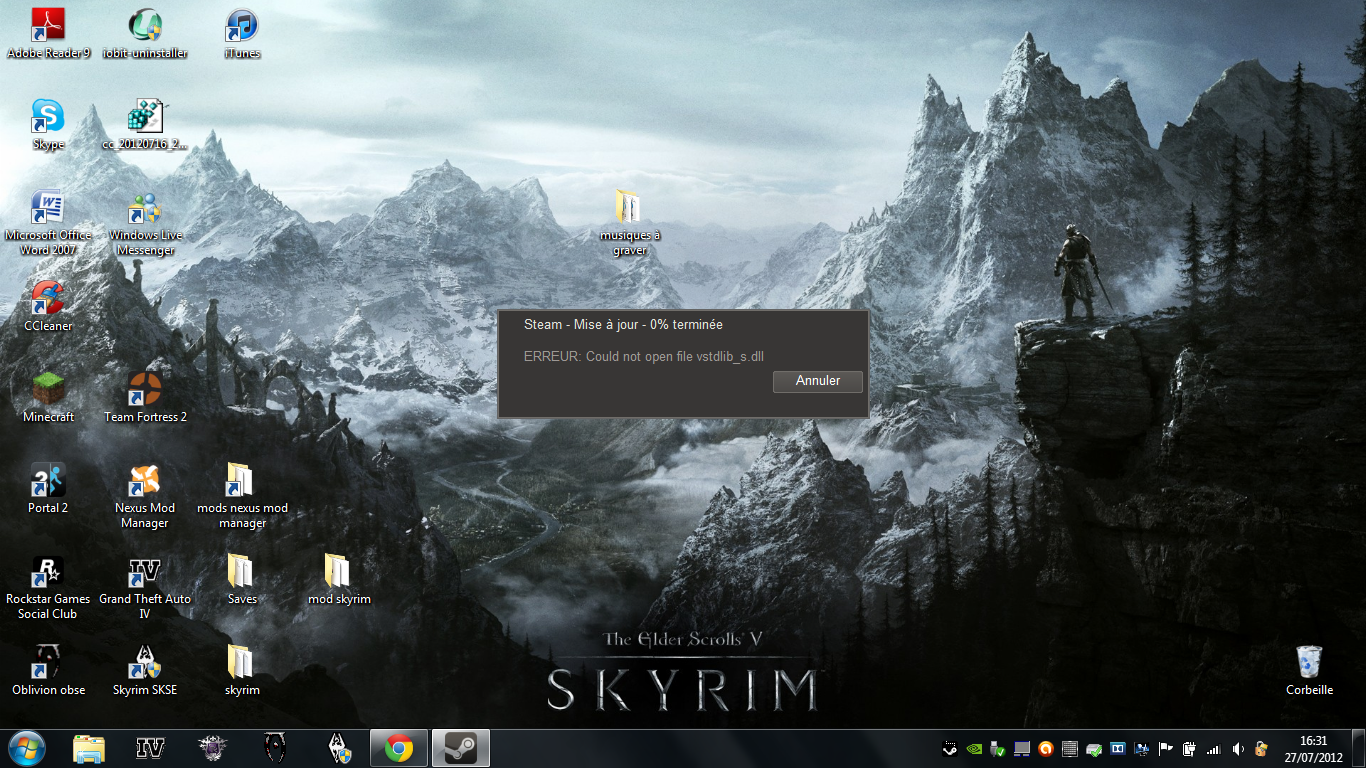The width and height of the screenshot is (1366, 768).
Task: Click the Steam taskbar button
Action: pos(461,748)
